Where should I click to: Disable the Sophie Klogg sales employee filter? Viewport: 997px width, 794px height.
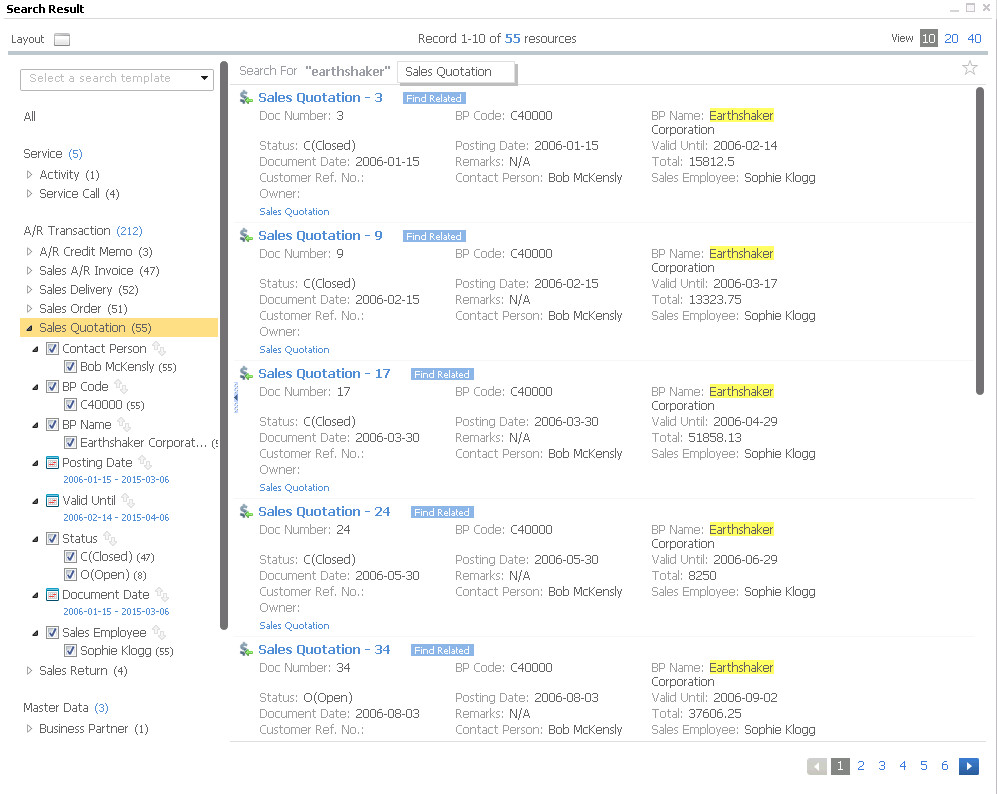70,650
